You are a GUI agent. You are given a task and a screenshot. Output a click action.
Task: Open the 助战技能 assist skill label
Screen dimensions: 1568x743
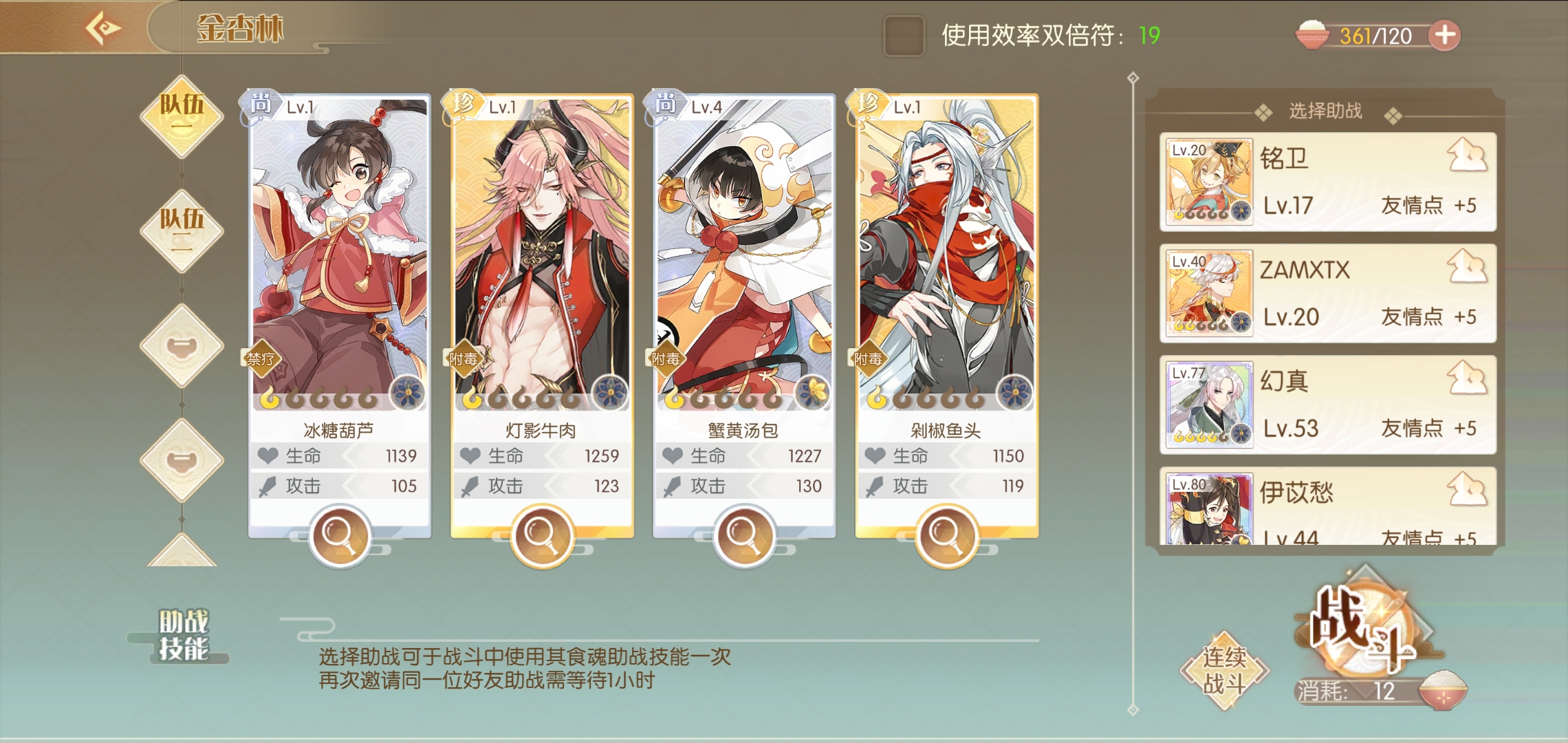point(182,635)
